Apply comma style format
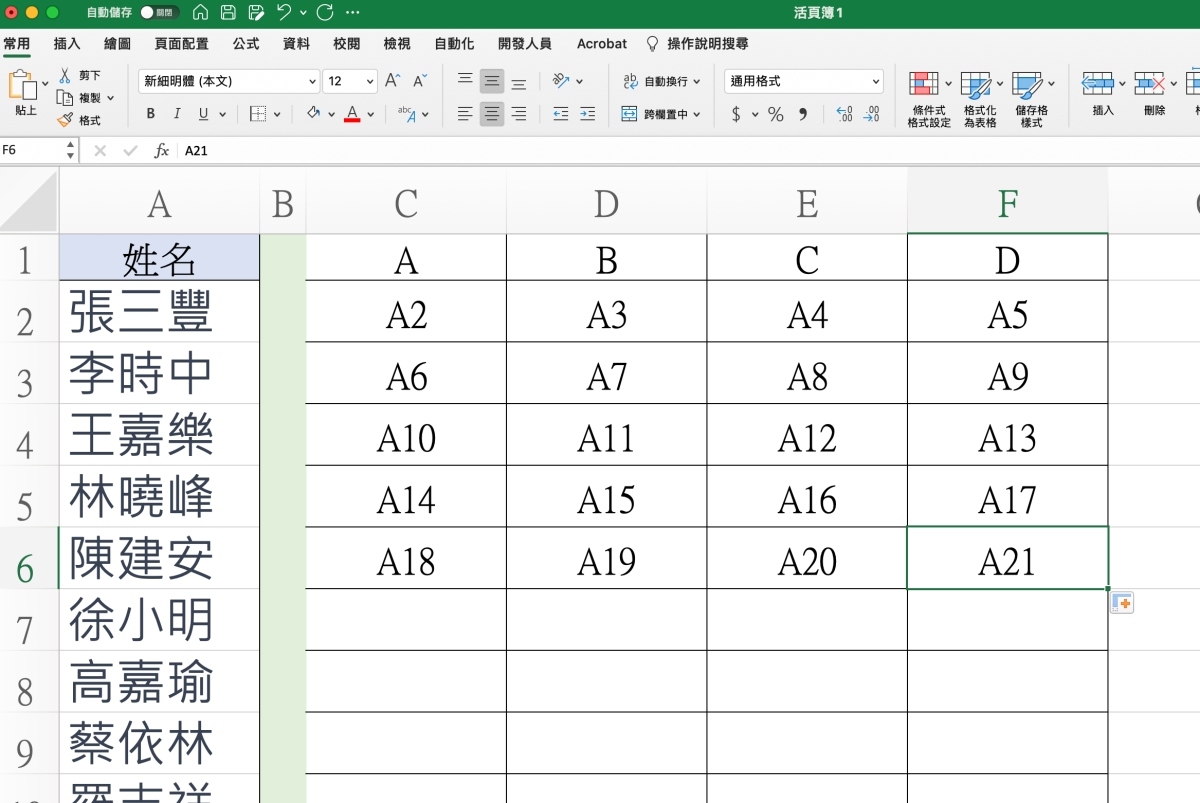The width and height of the screenshot is (1200, 803). tap(803, 114)
